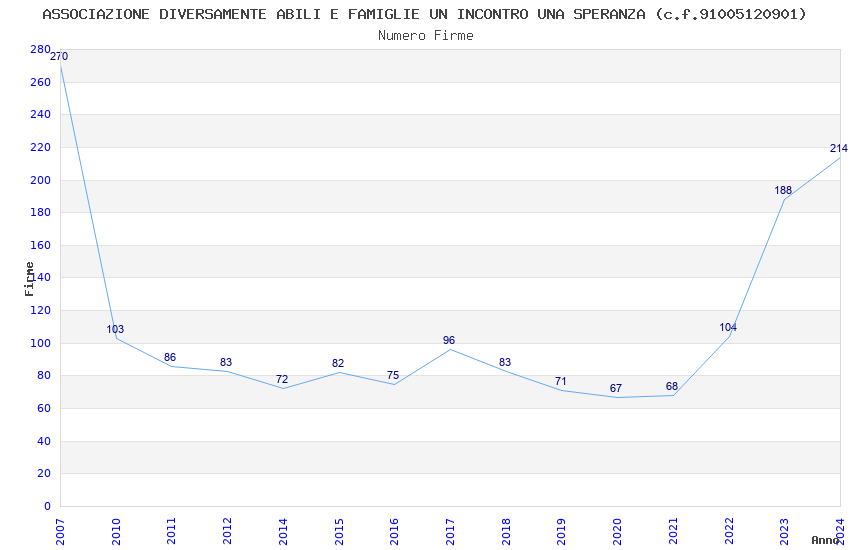
Task: Click the 260 y-axis tick label
Action: tap(40, 82)
